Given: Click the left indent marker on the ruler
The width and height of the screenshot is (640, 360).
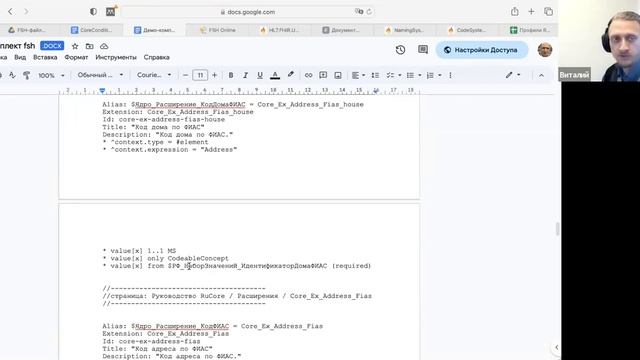Looking at the screenshot, I should [102, 90].
